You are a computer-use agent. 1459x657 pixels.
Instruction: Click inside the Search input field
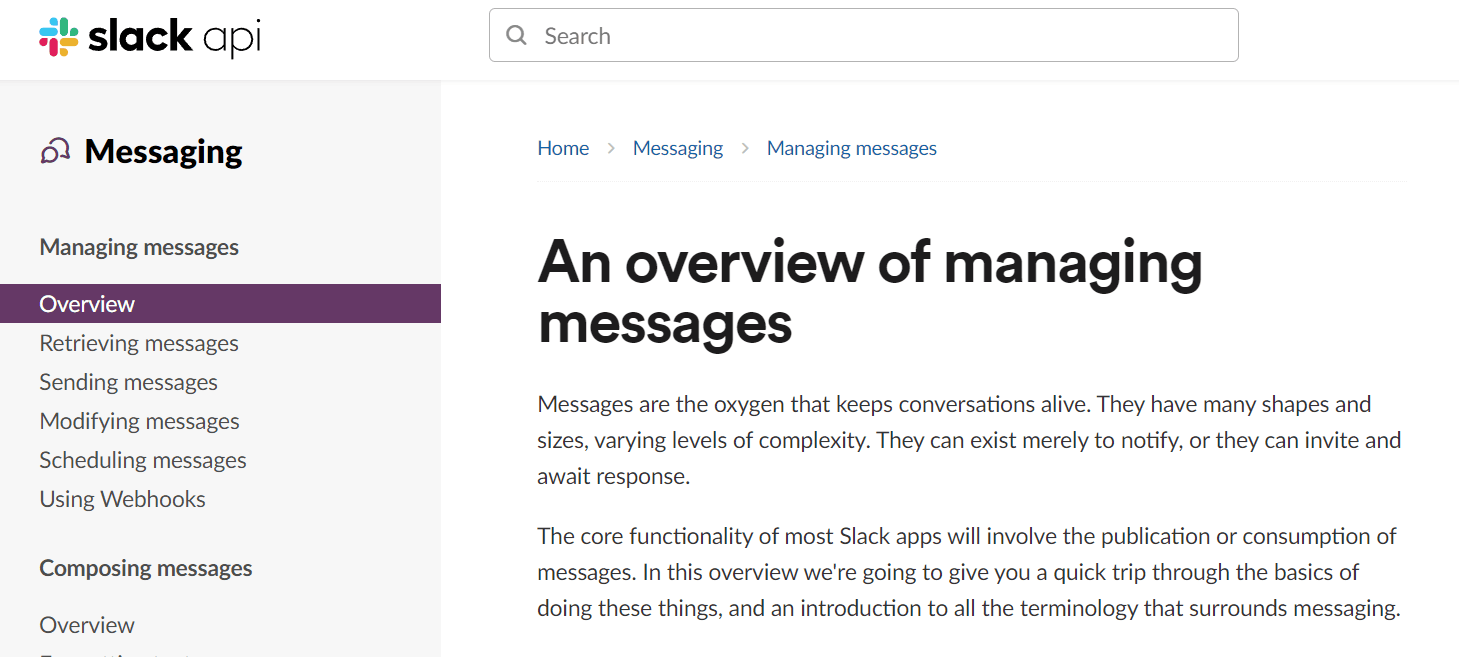[x=800, y=35]
